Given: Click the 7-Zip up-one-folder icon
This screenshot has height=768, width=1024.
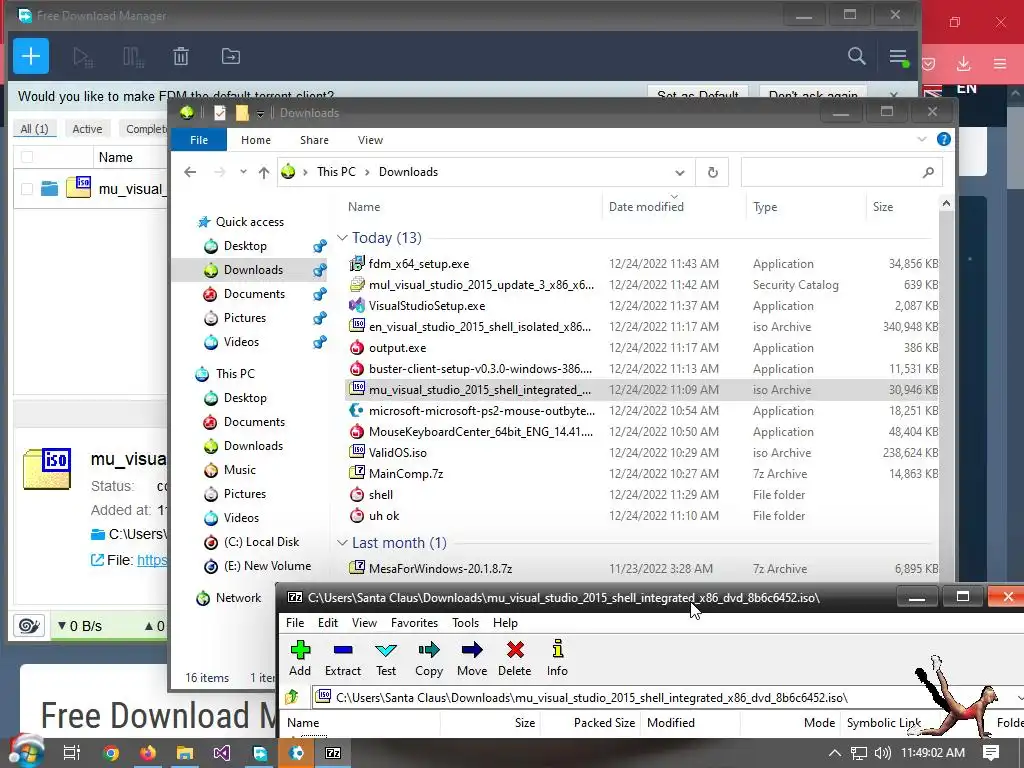Looking at the screenshot, I should (x=292, y=697).
